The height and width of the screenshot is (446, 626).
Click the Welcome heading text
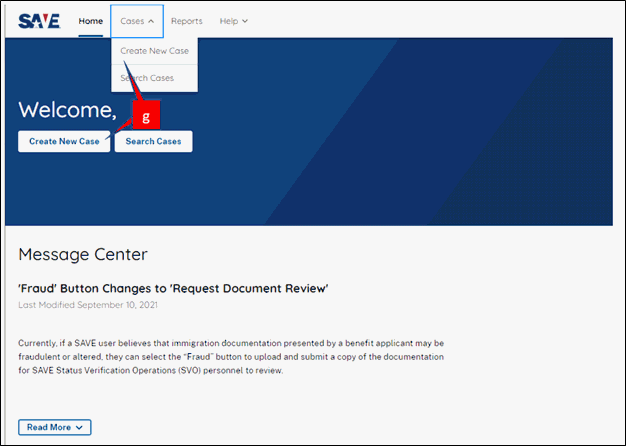67,109
